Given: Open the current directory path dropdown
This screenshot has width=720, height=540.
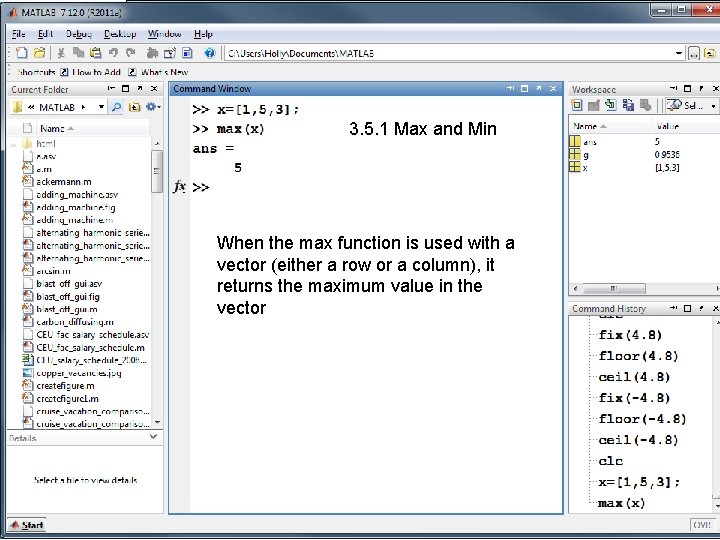Looking at the screenshot, I should [679, 54].
